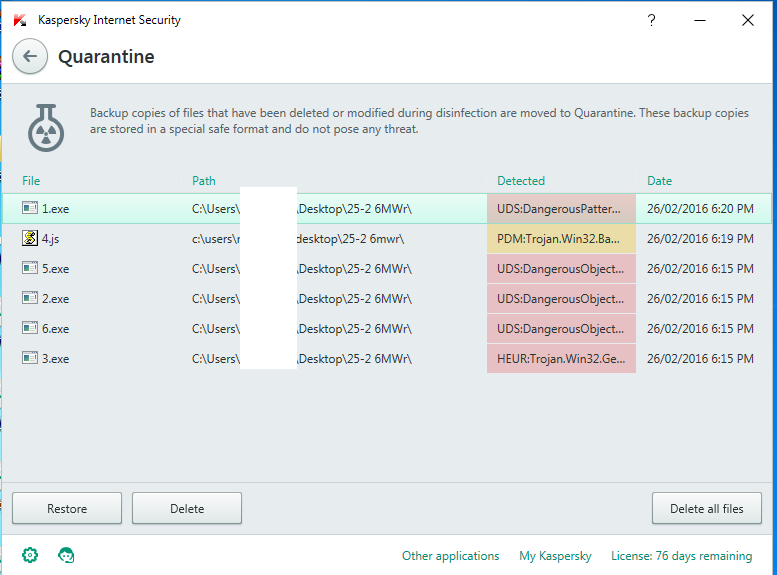
Task: Click the date 26/02/2016 6:19 PM
Action: (700, 239)
